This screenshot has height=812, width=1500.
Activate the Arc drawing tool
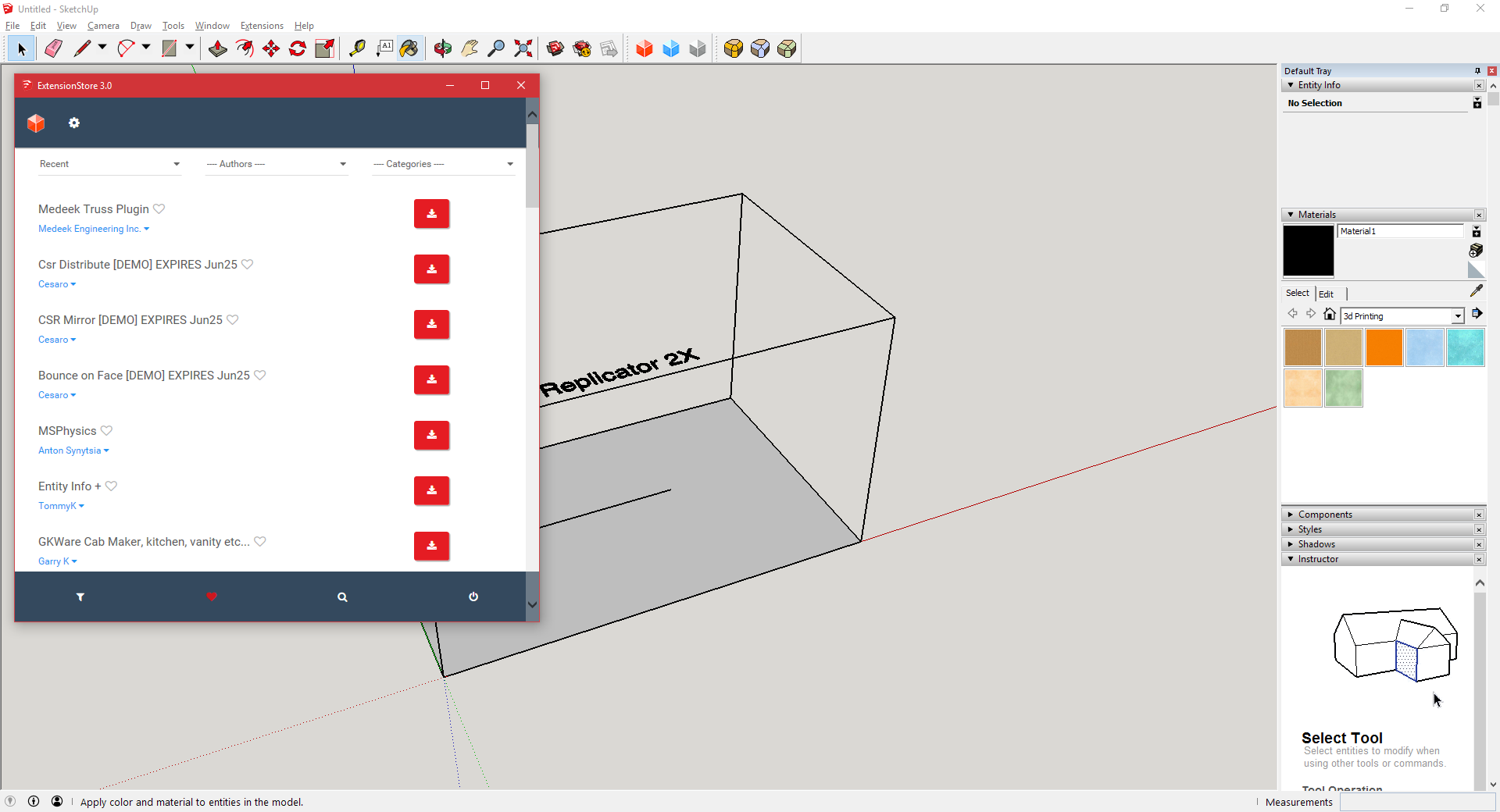point(126,49)
